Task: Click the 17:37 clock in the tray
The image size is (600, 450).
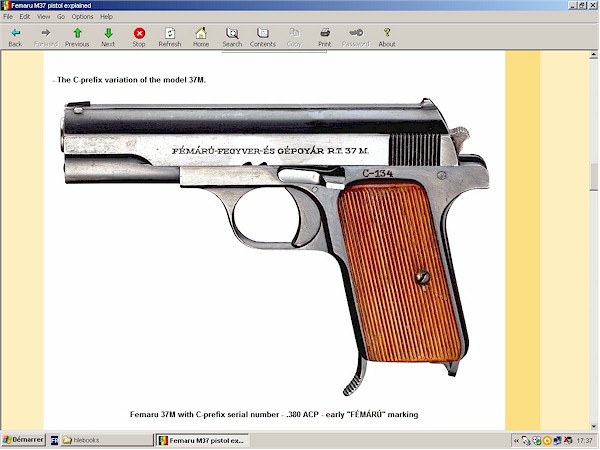Action: point(585,441)
